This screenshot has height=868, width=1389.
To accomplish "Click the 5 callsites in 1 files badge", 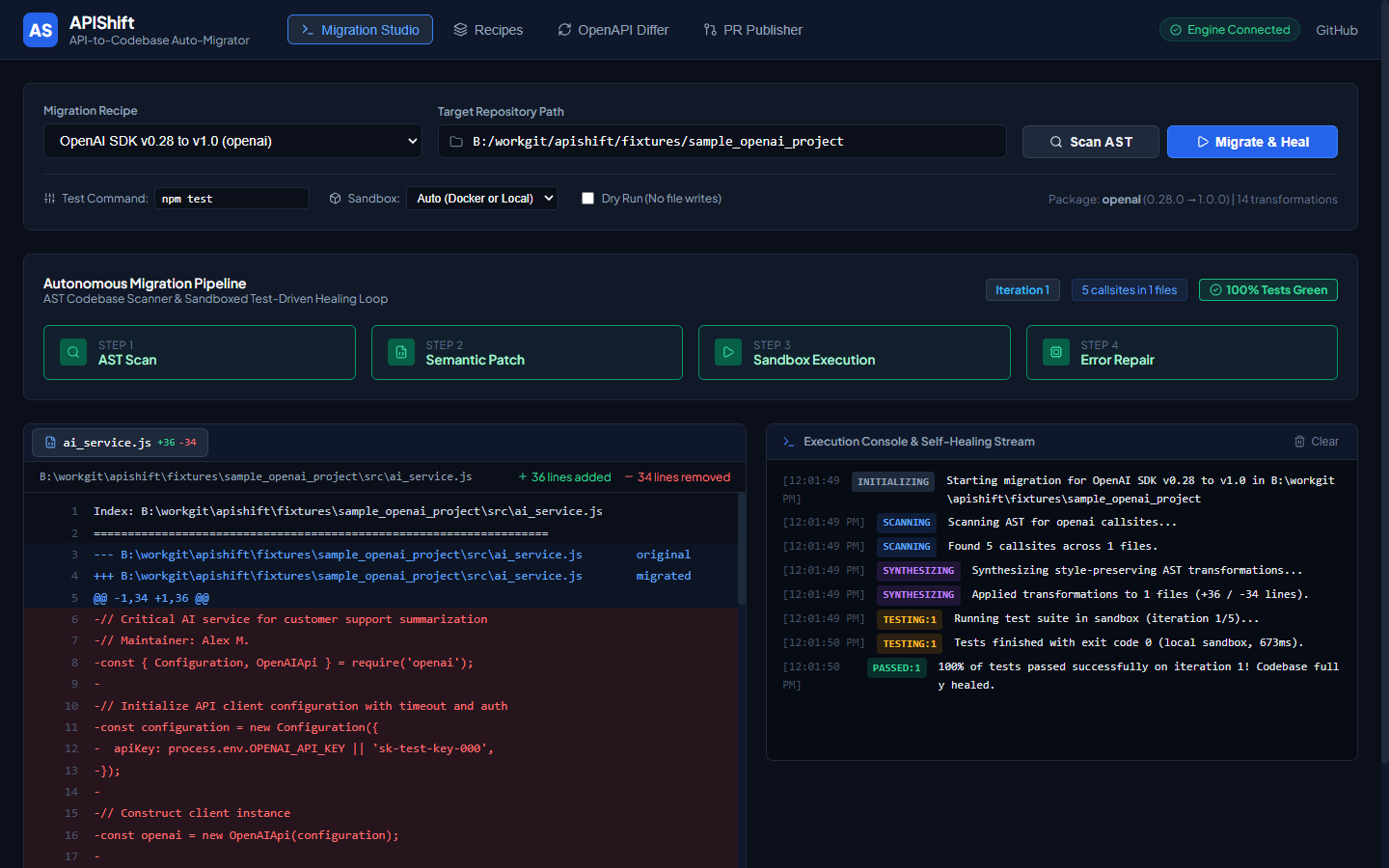I will coord(1130,290).
